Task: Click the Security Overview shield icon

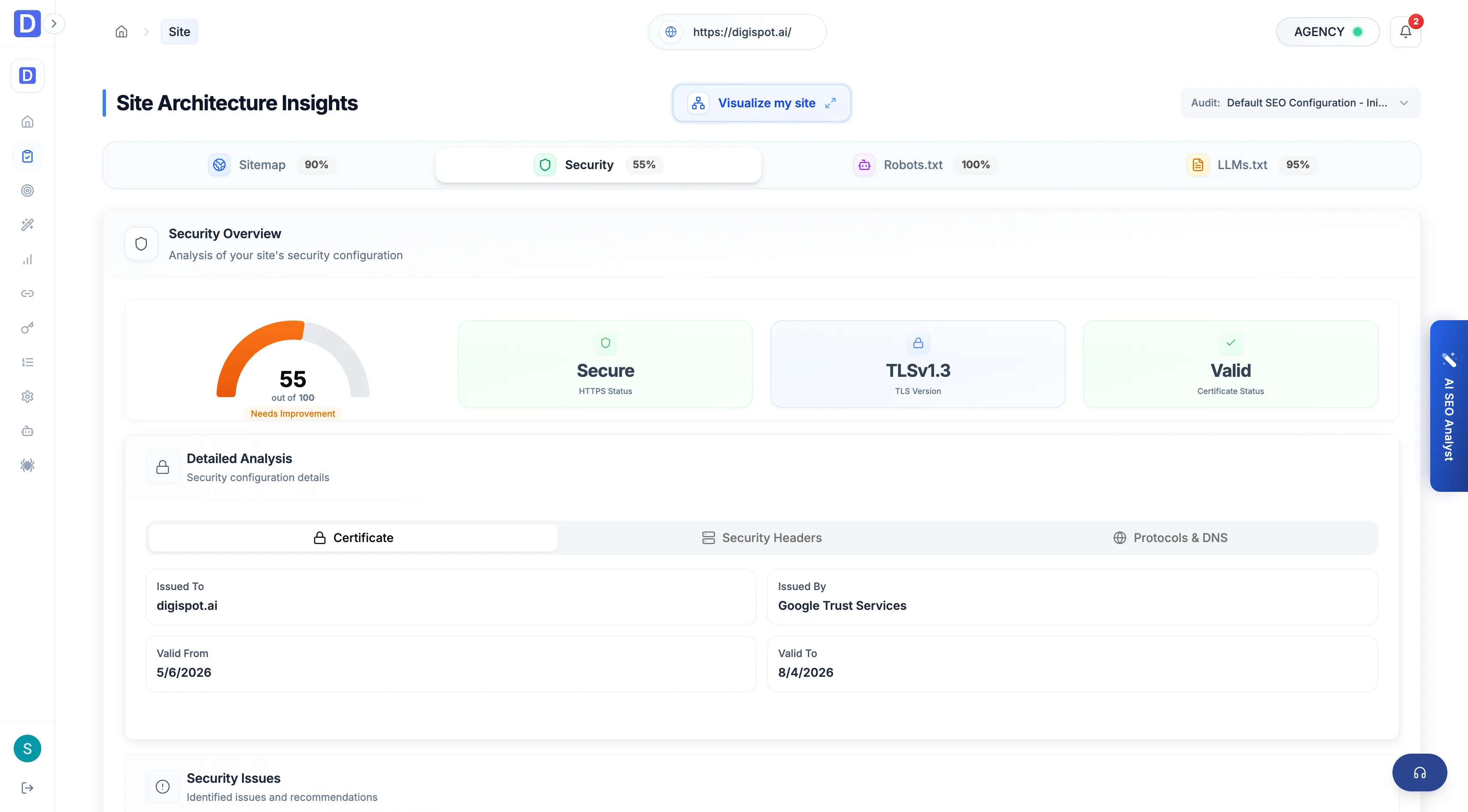Action: point(141,244)
